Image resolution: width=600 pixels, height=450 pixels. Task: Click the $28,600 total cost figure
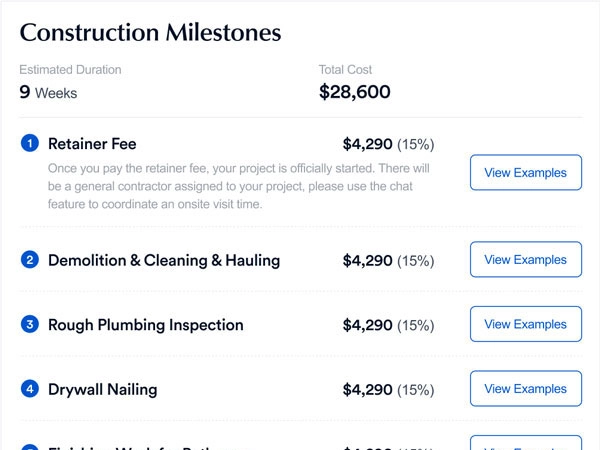point(354,92)
